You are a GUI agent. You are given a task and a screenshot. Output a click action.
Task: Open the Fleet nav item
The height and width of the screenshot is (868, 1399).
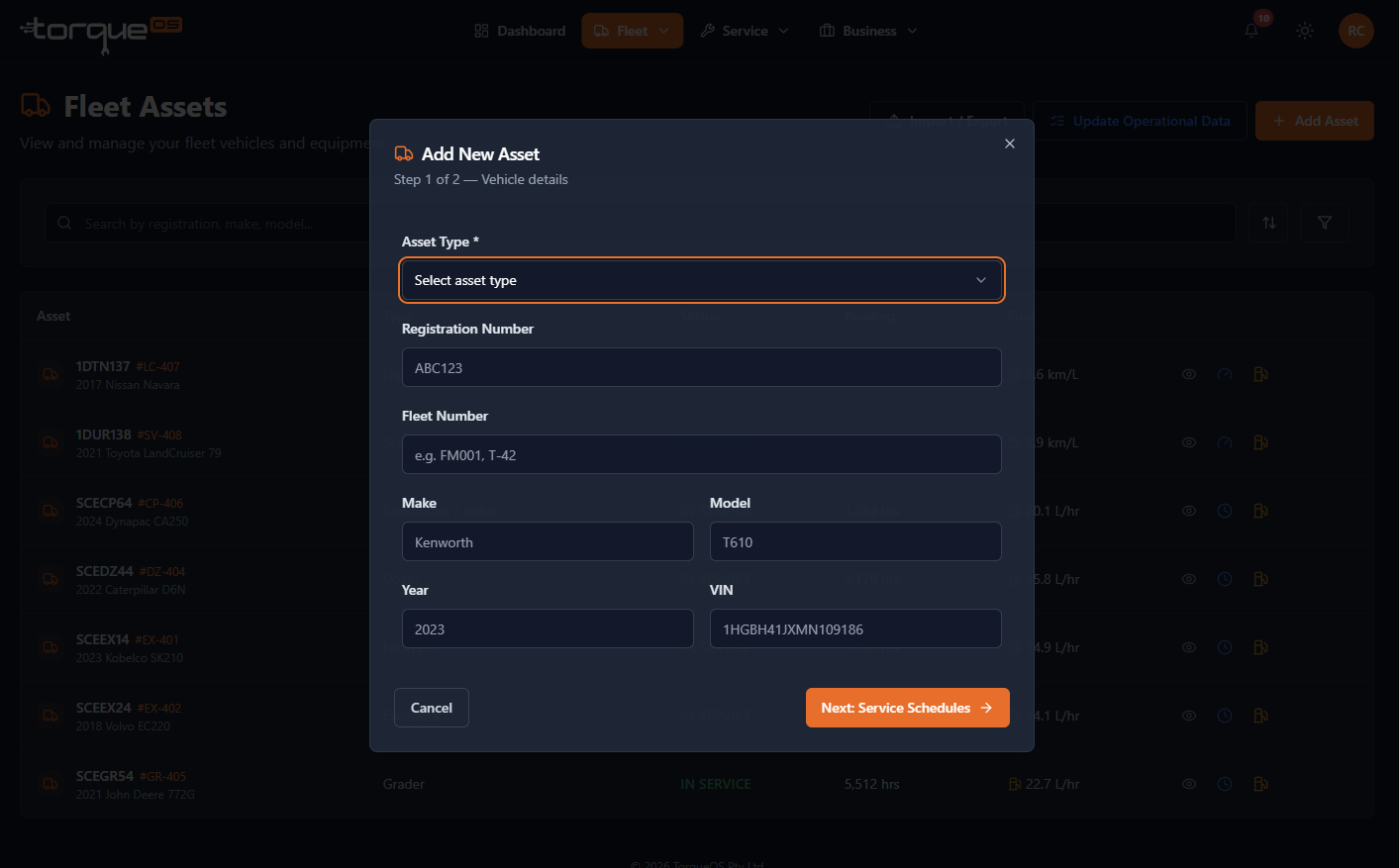point(632,31)
